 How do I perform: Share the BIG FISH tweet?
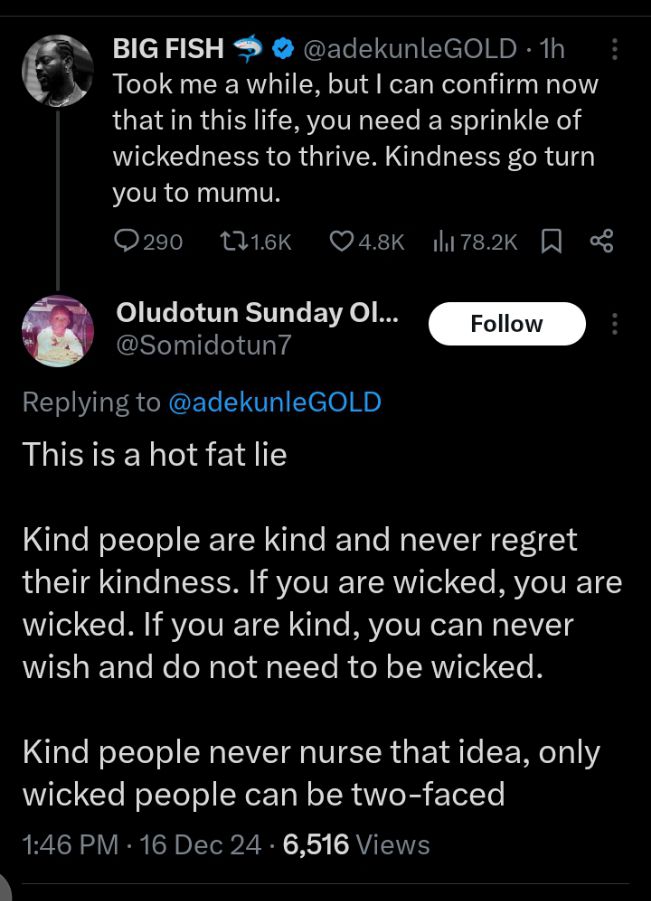coord(601,241)
